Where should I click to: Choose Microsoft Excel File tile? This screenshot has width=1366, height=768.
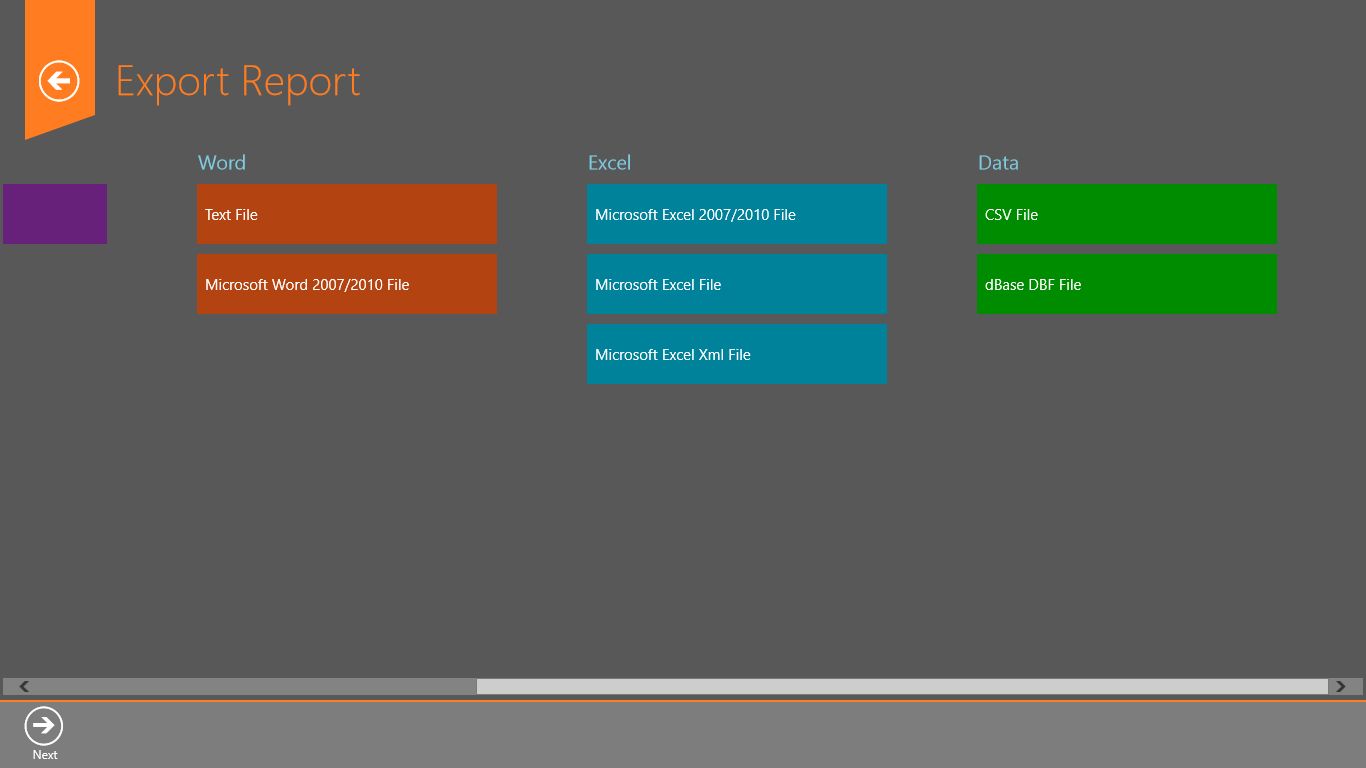pyautogui.click(x=737, y=284)
